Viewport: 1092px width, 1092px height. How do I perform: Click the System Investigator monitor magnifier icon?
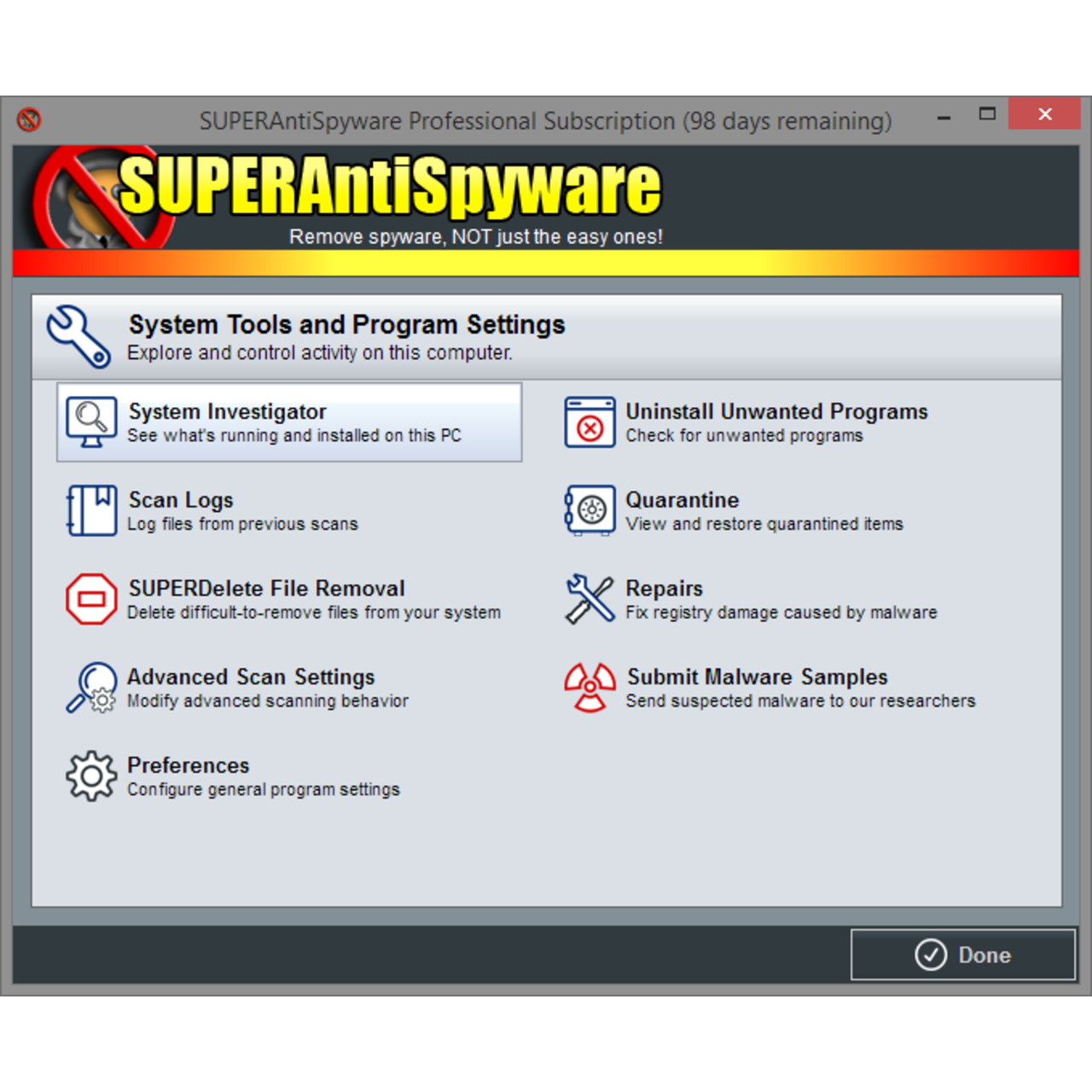coord(90,422)
